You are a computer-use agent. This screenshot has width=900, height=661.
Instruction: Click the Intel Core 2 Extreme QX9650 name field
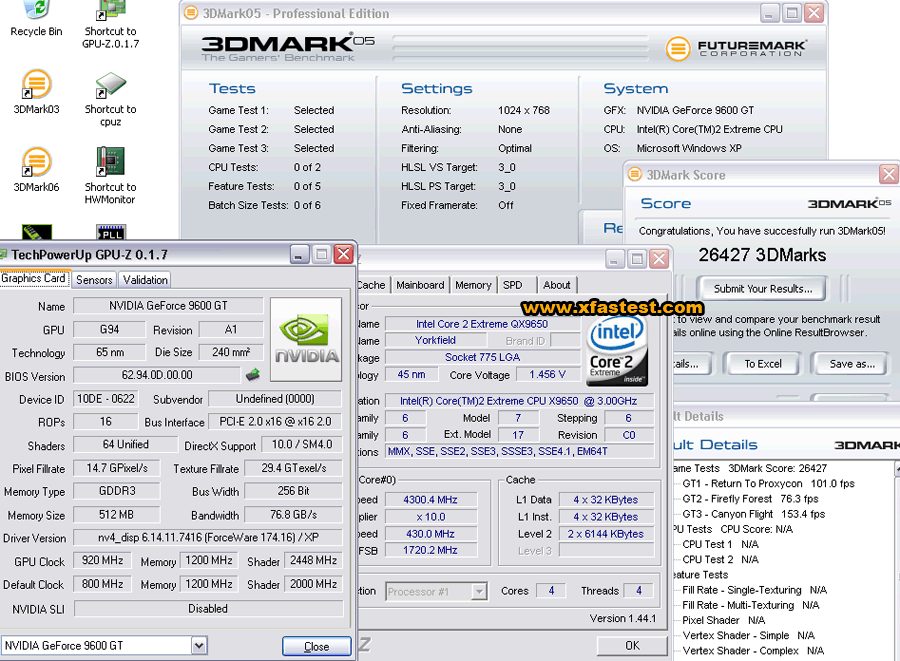(x=482, y=324)
